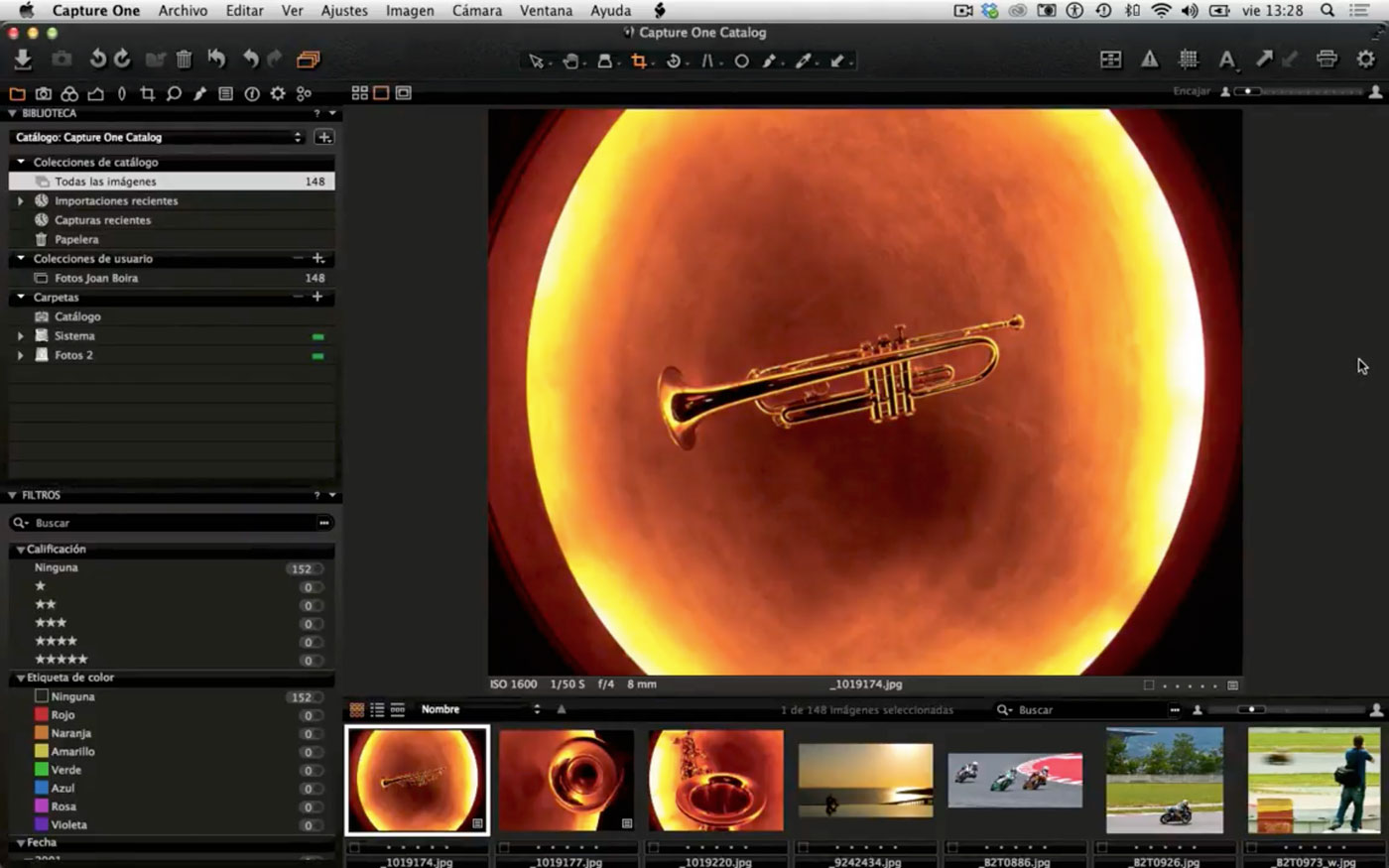The image size is (1389, 868).
Task: Switch viewer to multi-view grid mode
Action: (359, 92)
